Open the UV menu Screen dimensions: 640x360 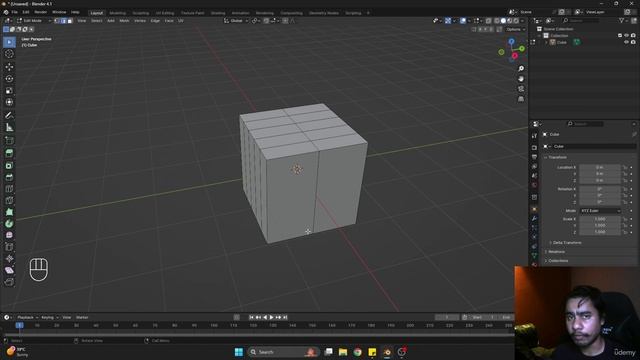coord(181,20)
